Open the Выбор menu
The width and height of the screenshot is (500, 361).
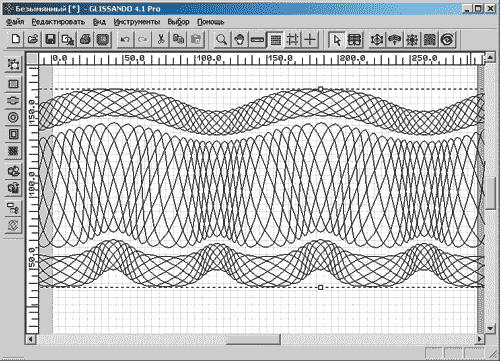[178, 22]
